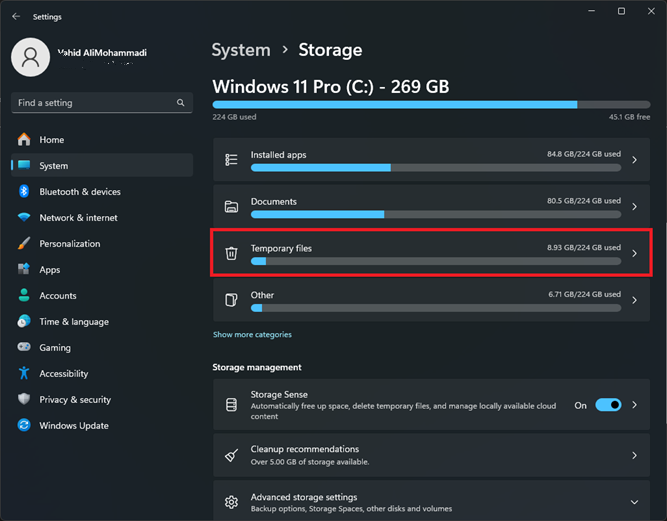Click Over 5.00 GB of storage available text
This screenshot has height=521, width=667.
(310, 462)
